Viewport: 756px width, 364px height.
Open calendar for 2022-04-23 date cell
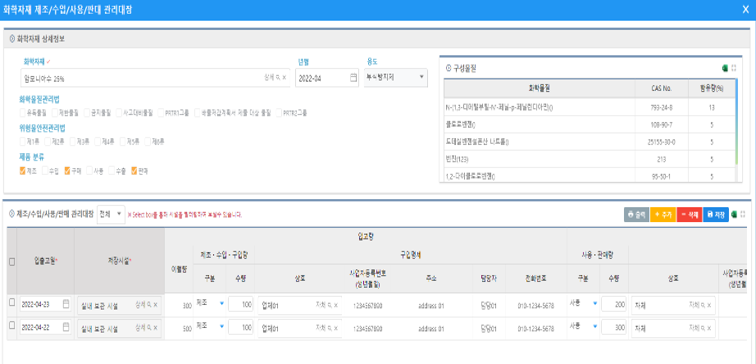coord(66,305)
